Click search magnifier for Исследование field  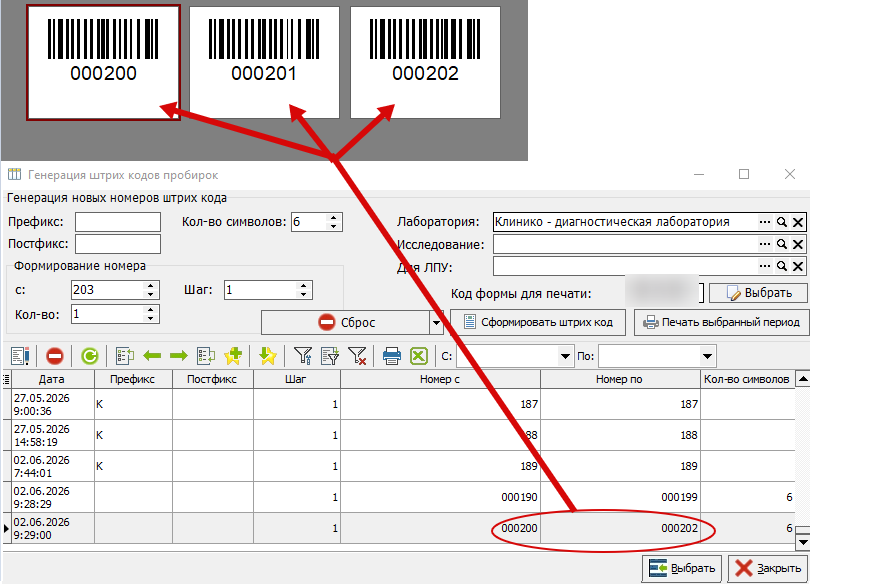(781, 244)
